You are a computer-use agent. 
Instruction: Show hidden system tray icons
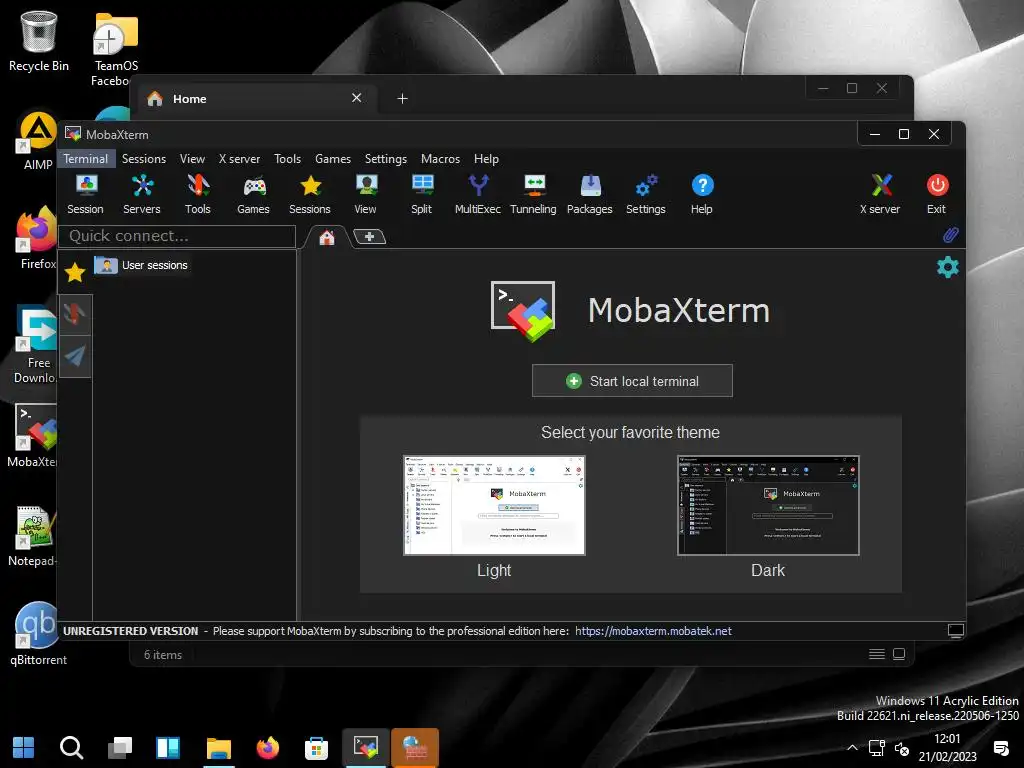(852, 748)
